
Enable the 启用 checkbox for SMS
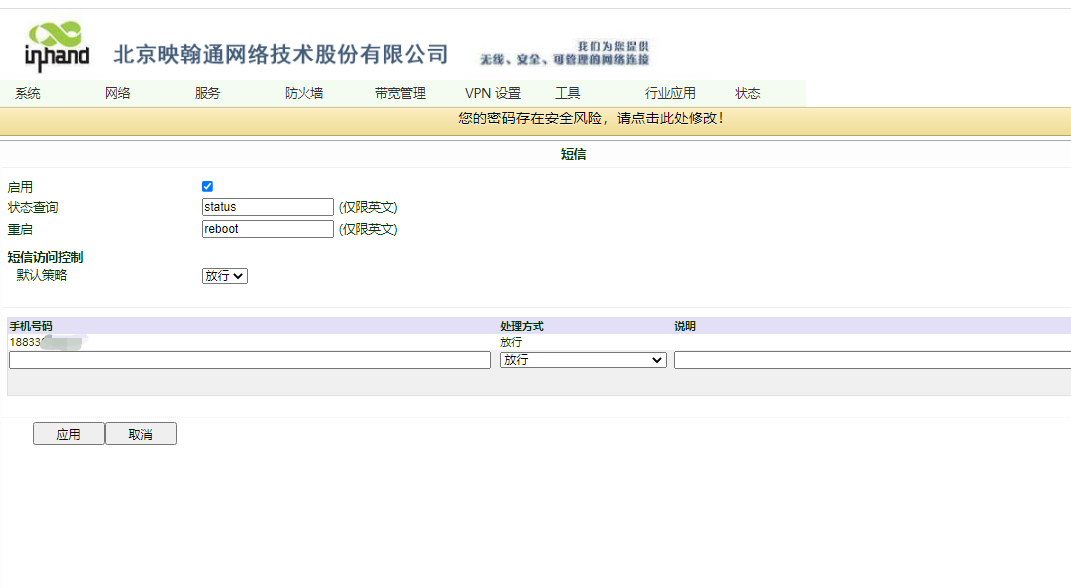pos(207,185)
